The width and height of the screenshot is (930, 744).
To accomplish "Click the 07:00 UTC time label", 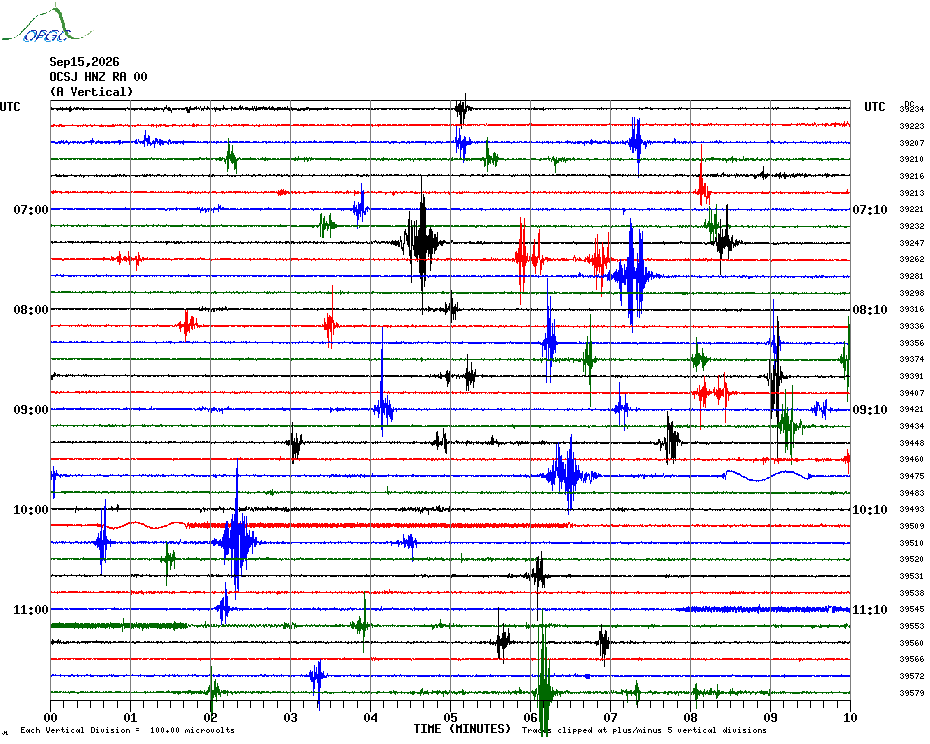I will [31, 209].
